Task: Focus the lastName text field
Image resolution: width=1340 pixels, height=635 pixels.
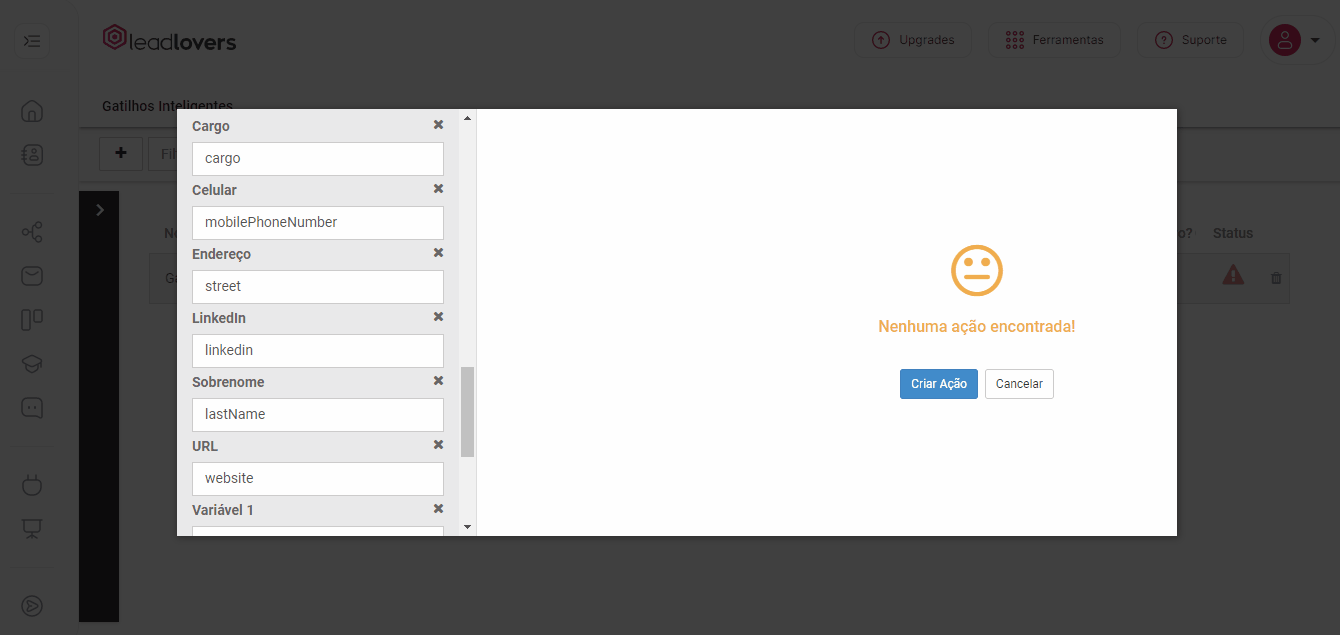Action: (x=317, y=415)
